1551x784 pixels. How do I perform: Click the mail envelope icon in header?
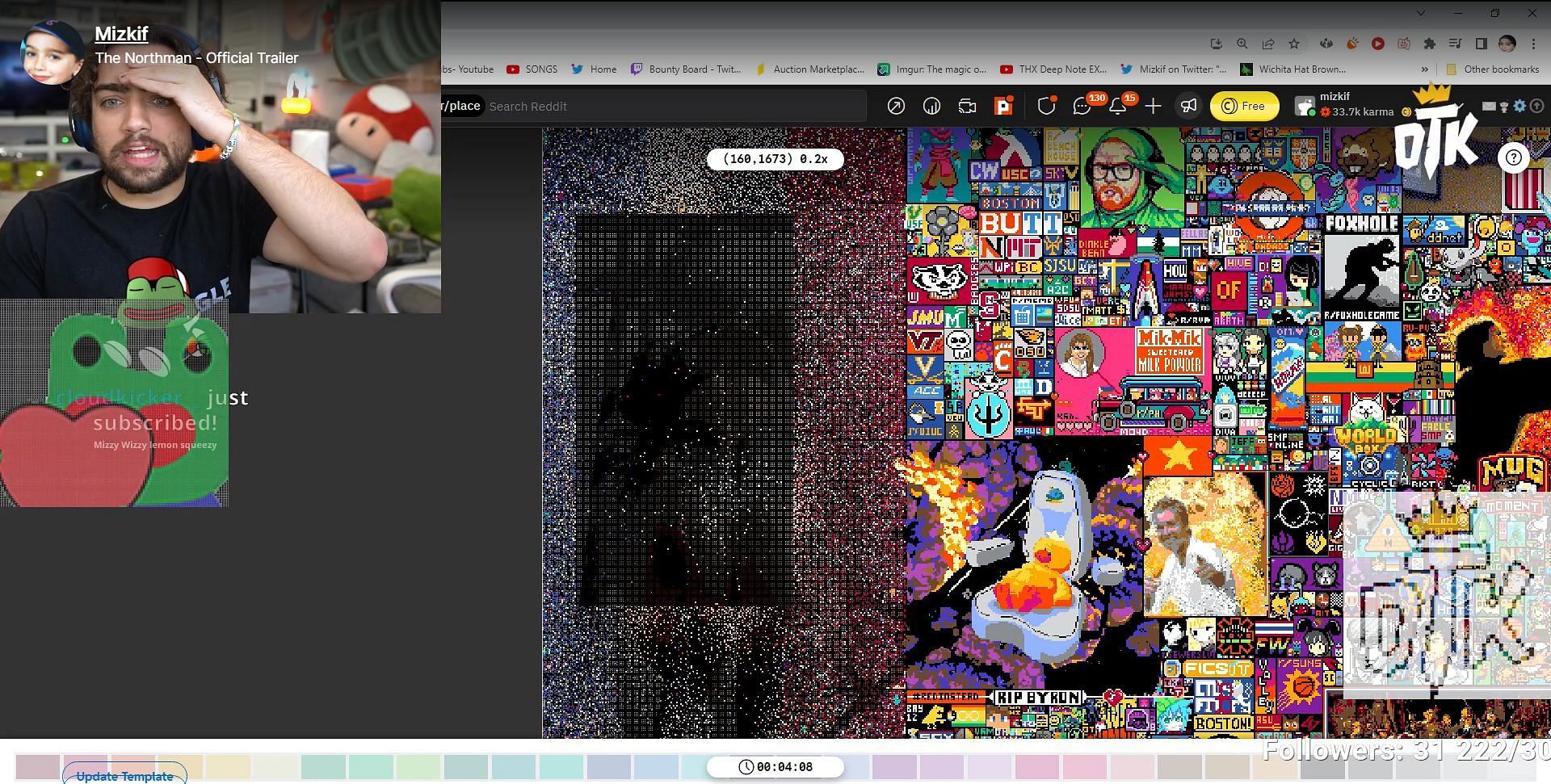[x=1489, y=106]
